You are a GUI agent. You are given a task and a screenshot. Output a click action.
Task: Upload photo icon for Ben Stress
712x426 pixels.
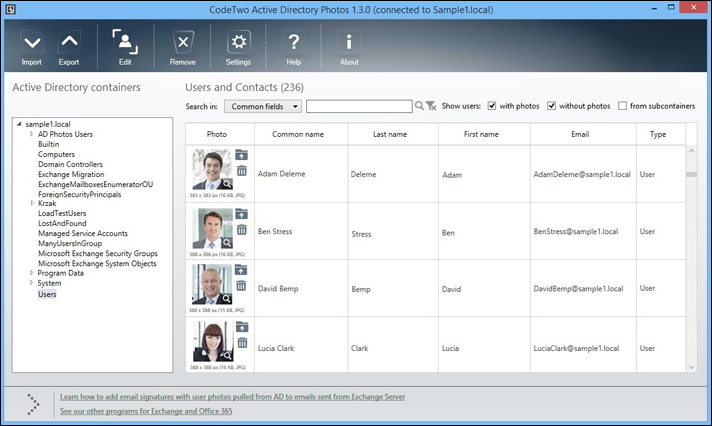point(242,214)
